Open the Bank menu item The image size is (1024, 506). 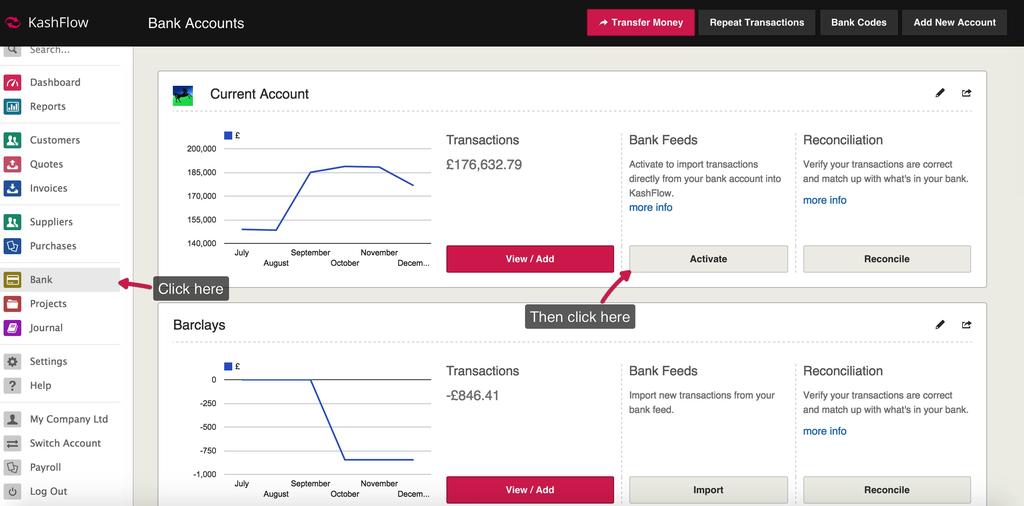pos(41,280)
